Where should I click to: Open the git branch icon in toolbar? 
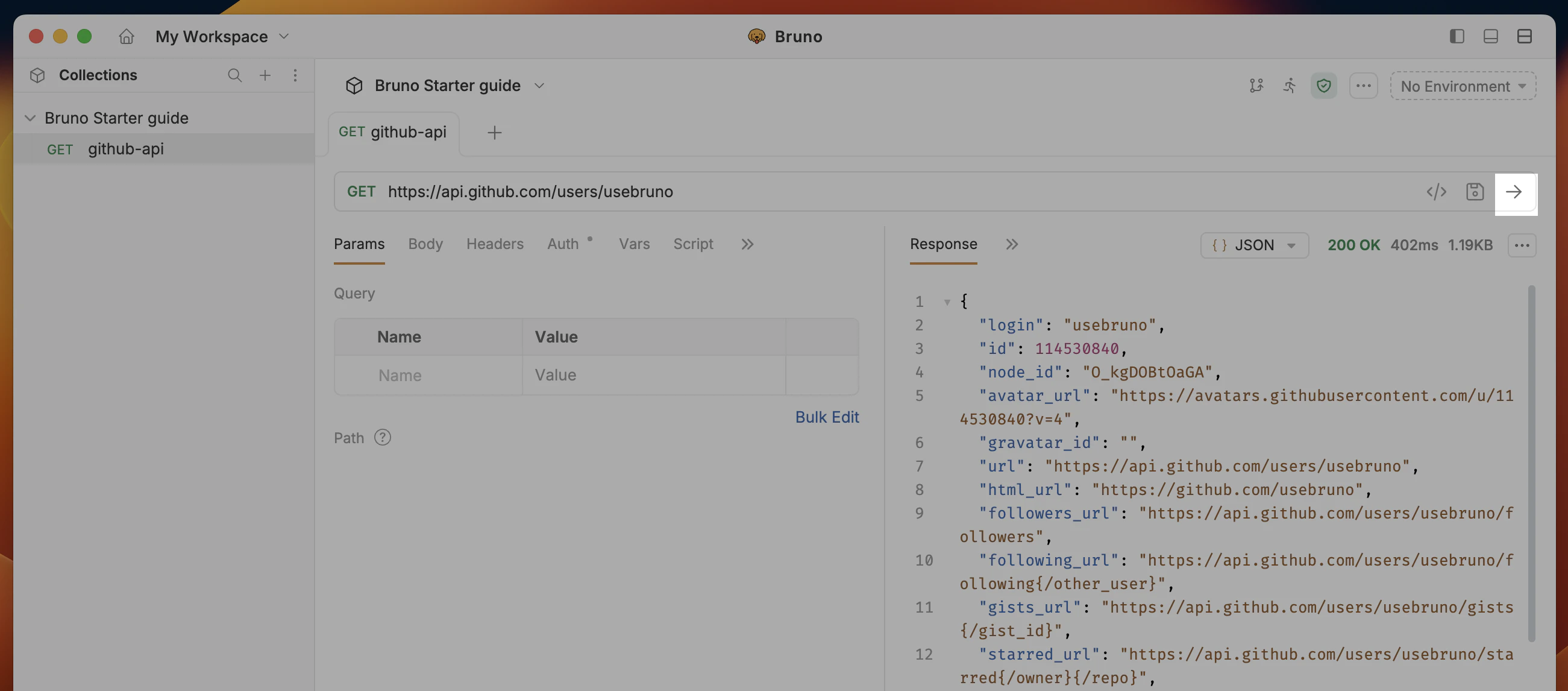(1256, 86)
